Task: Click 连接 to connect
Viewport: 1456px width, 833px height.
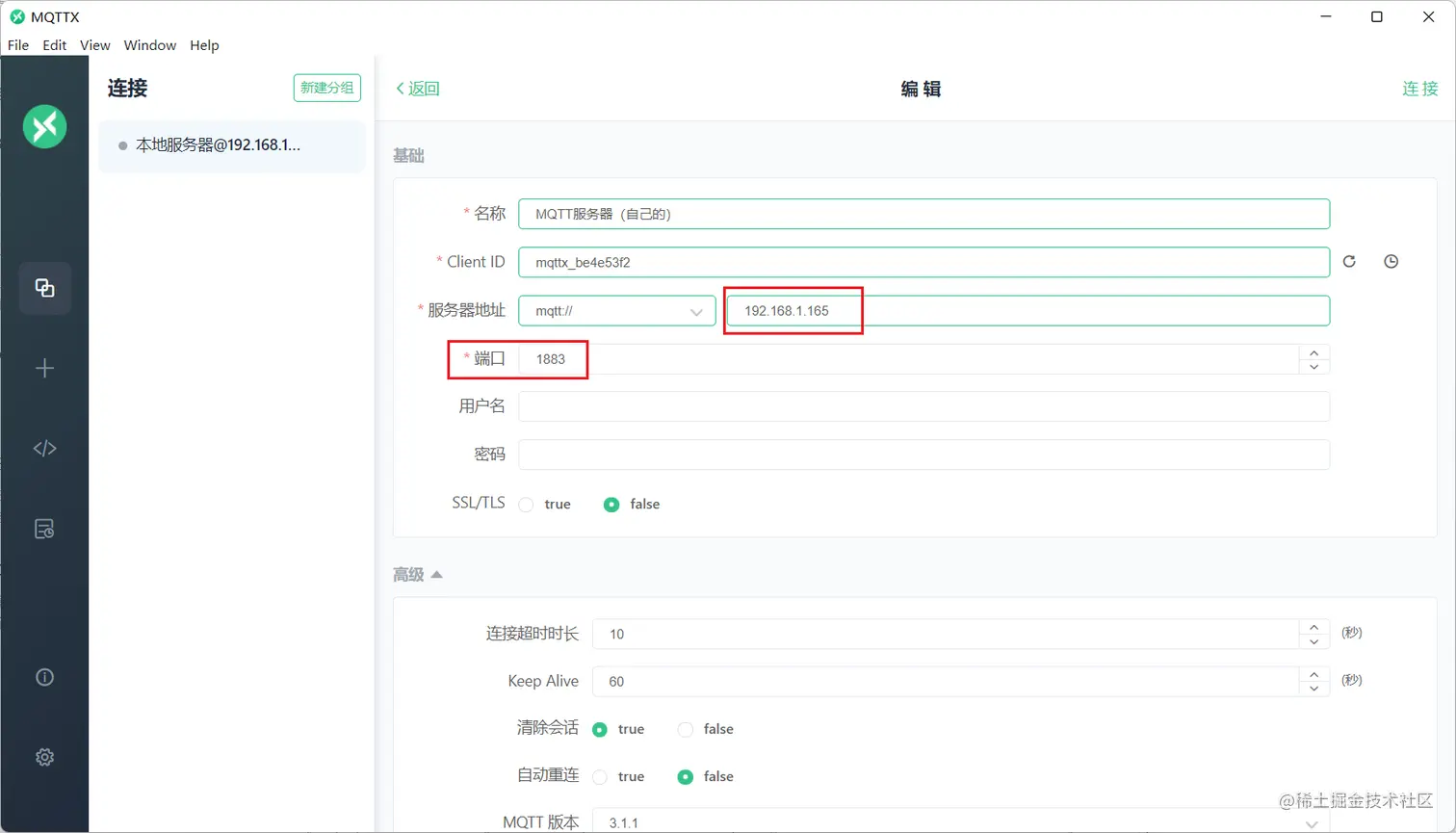Action: [1419, 89]
